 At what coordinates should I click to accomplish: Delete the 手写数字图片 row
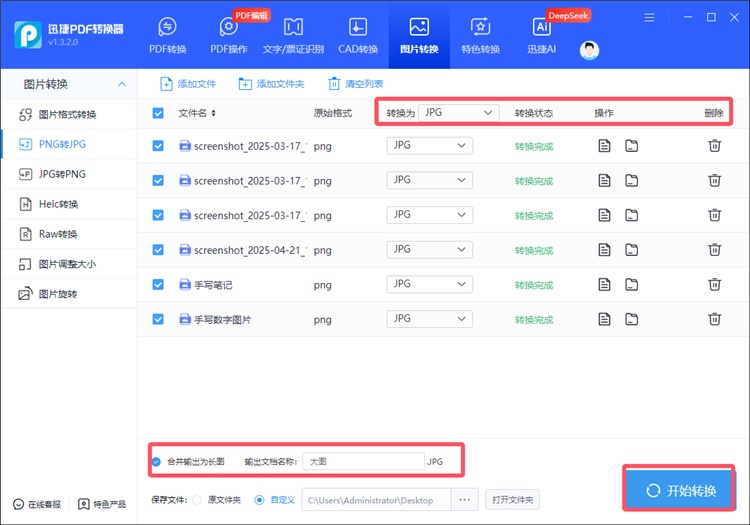715,319
